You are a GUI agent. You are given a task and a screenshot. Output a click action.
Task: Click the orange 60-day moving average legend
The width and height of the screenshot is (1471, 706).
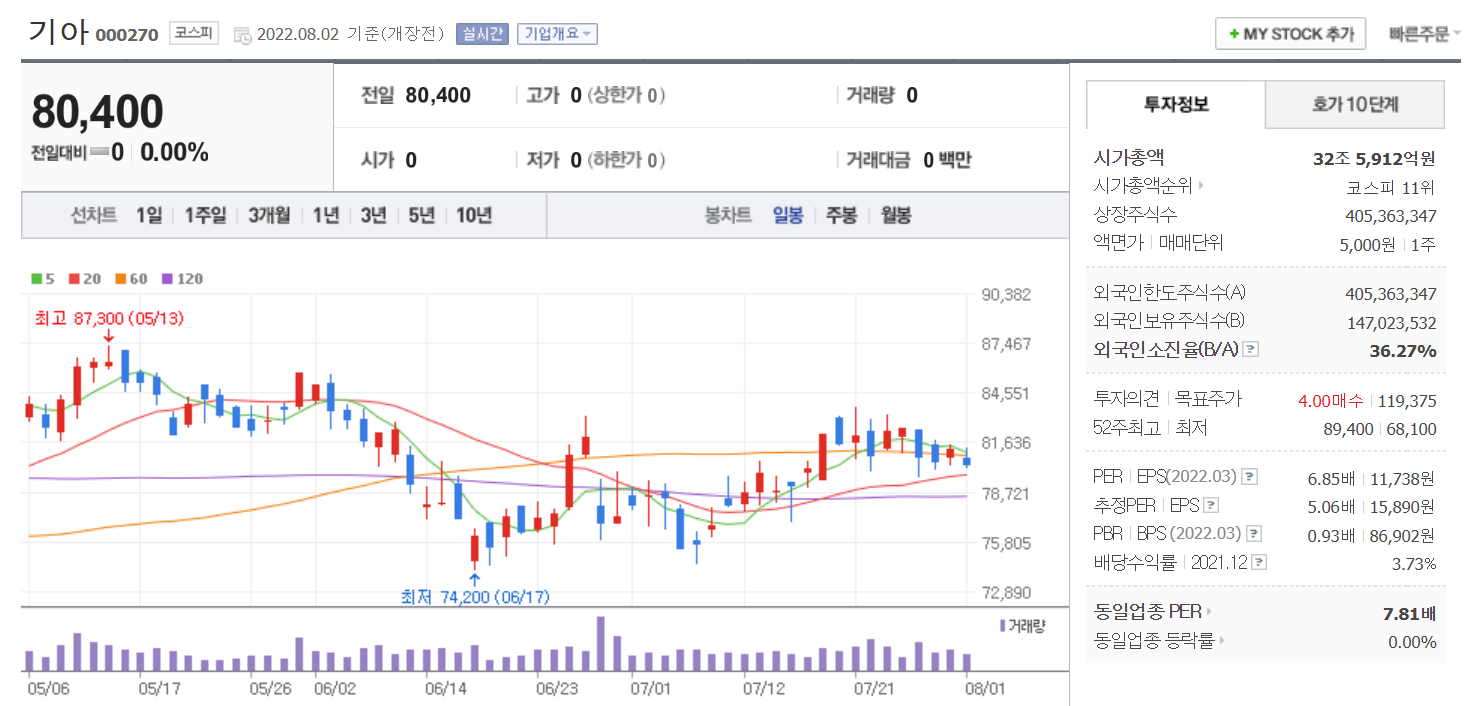pyautogui.click(x=130, y=279)
